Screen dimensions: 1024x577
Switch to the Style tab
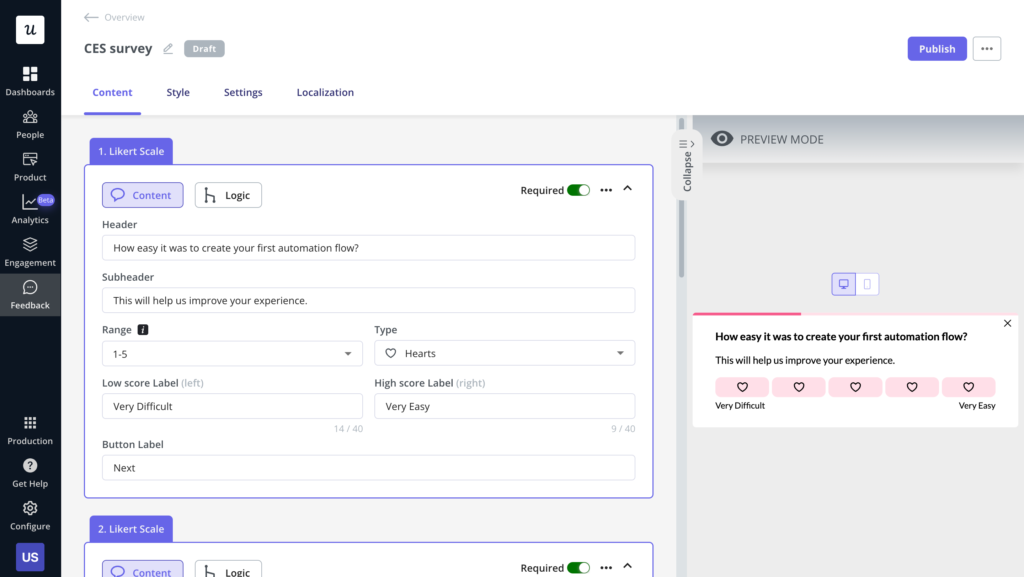(177, 91)
